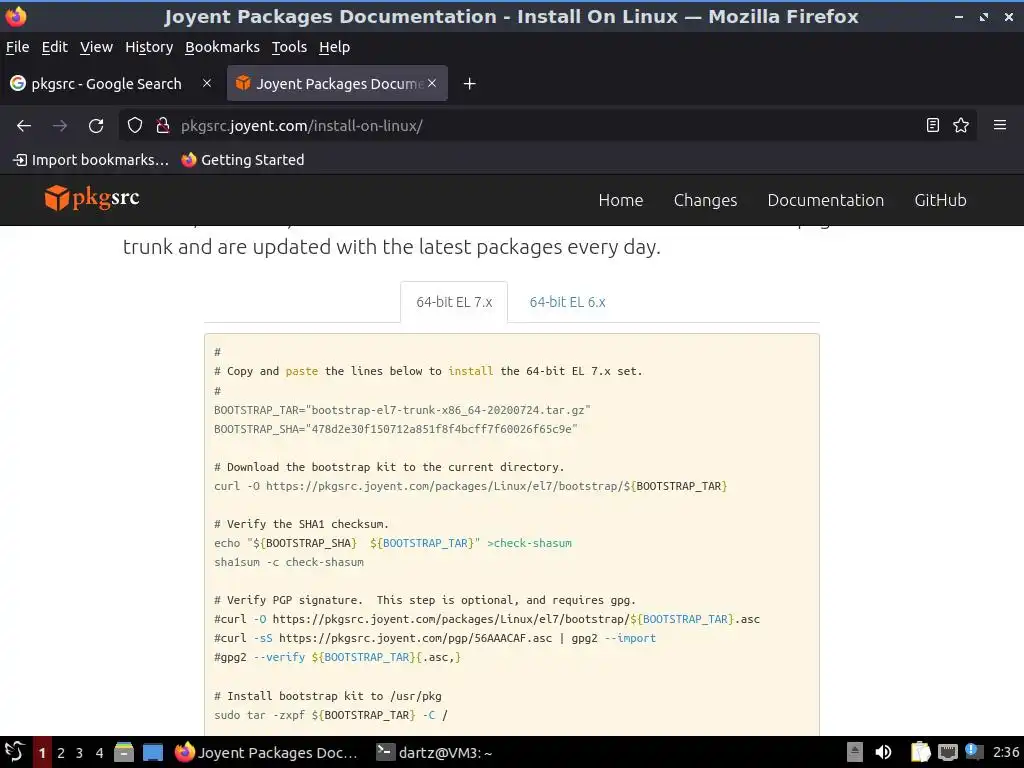Close the pkgsrc Google Search tab
Screen dimensions: 1024x768
(x=207, y=83)
